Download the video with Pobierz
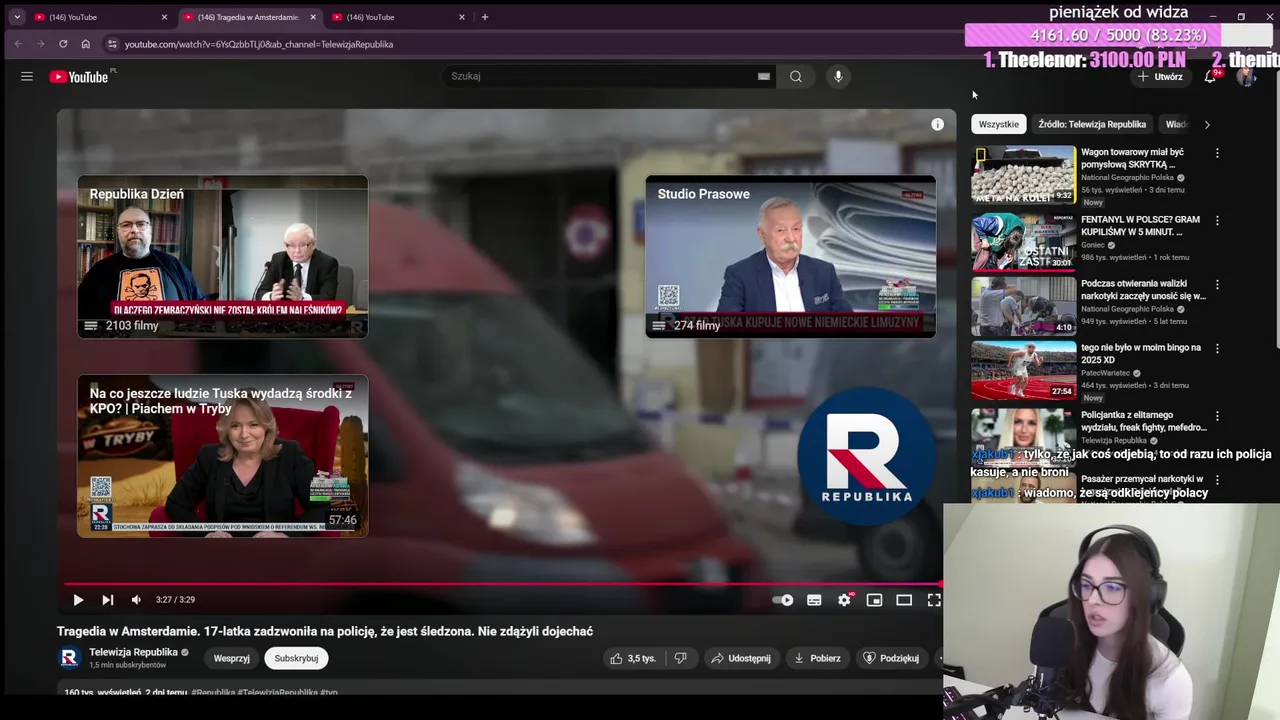 [x=817, y=658]
